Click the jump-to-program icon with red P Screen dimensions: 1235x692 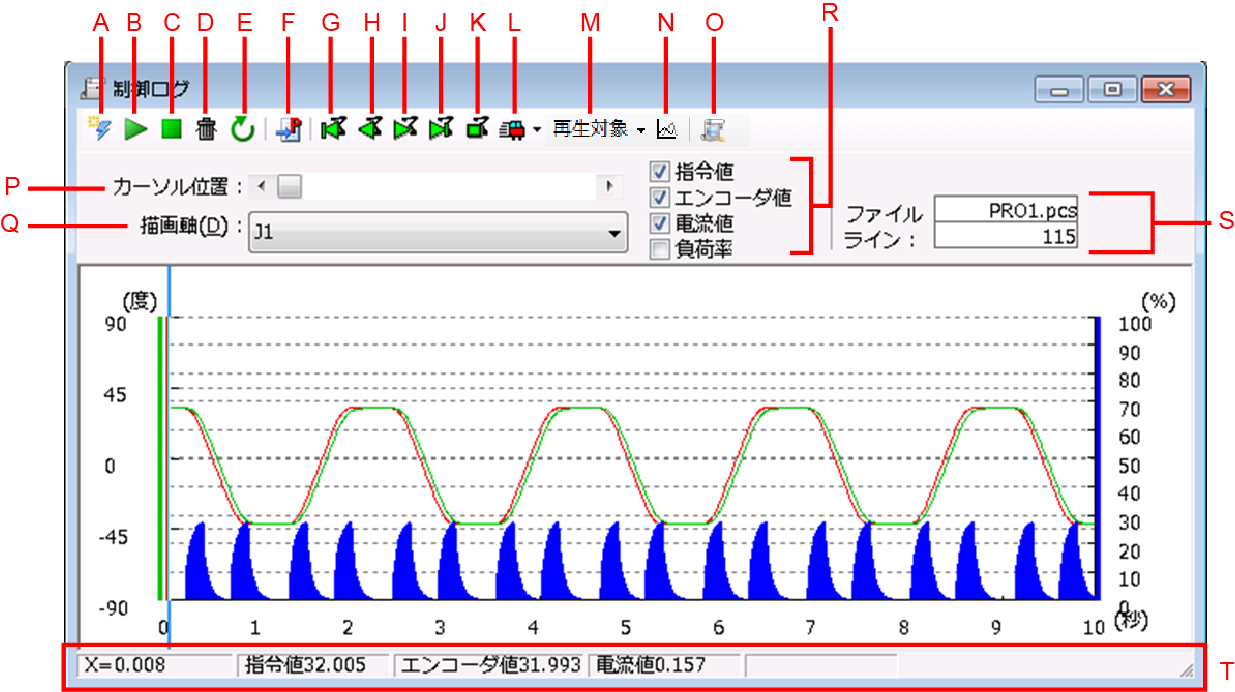(288, 129)
